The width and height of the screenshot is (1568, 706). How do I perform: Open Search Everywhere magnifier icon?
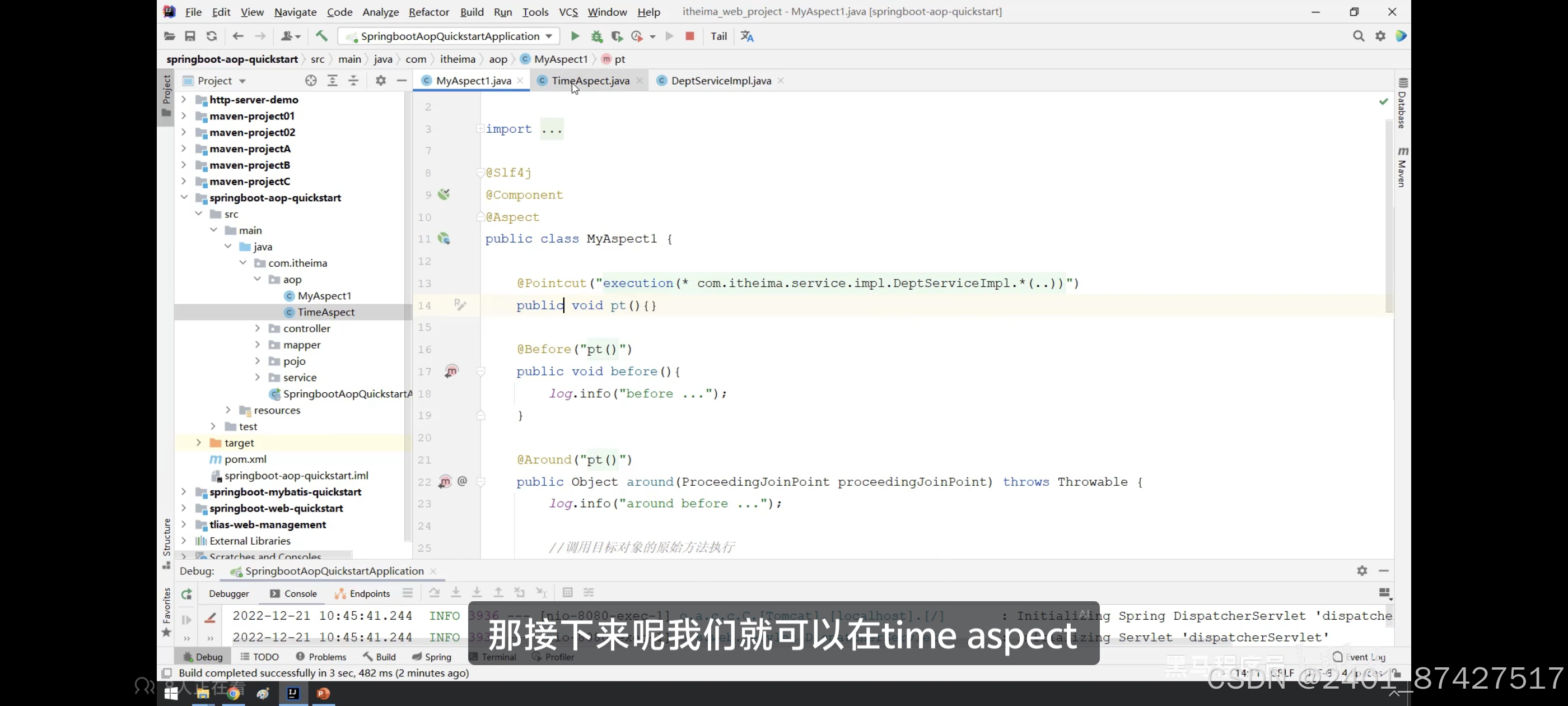click(1358, 36)
